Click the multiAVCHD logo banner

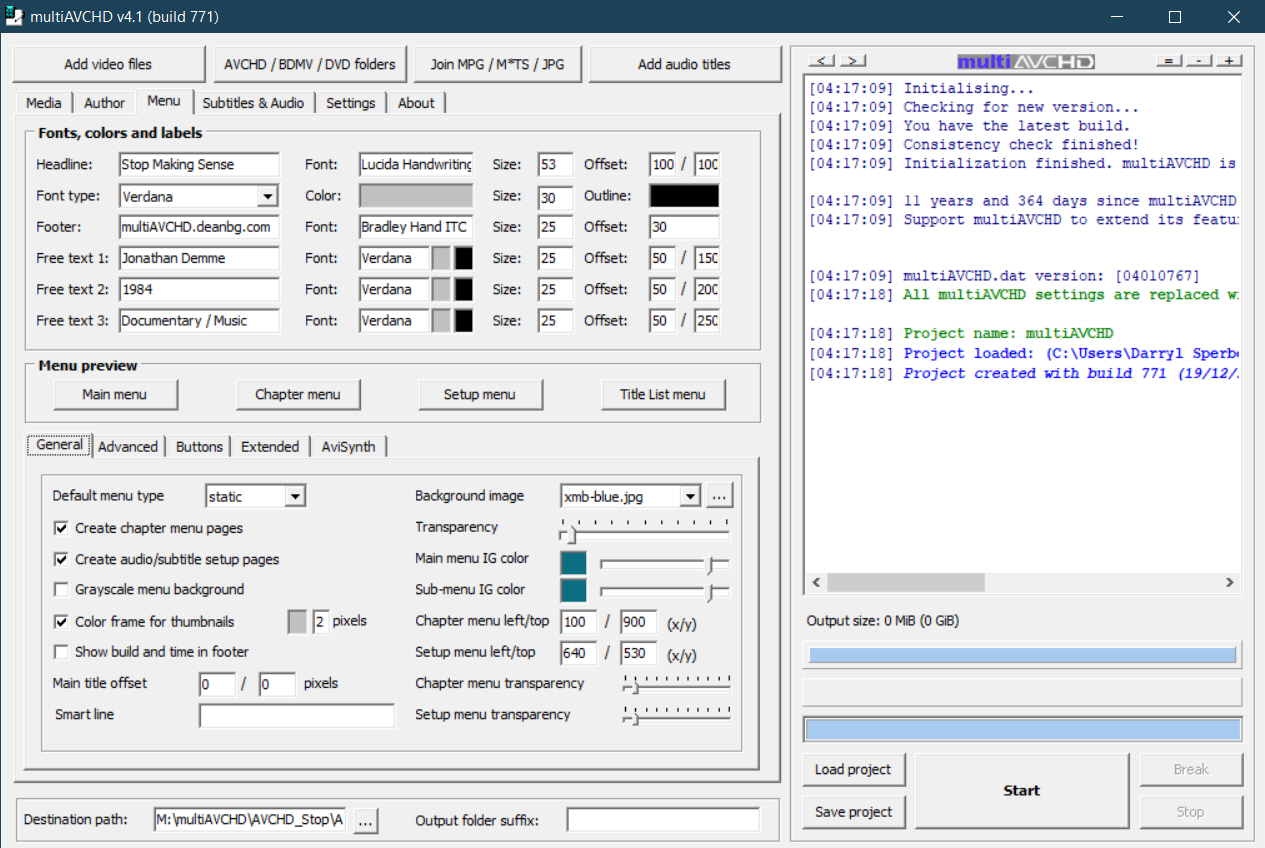coord(1025,62)
